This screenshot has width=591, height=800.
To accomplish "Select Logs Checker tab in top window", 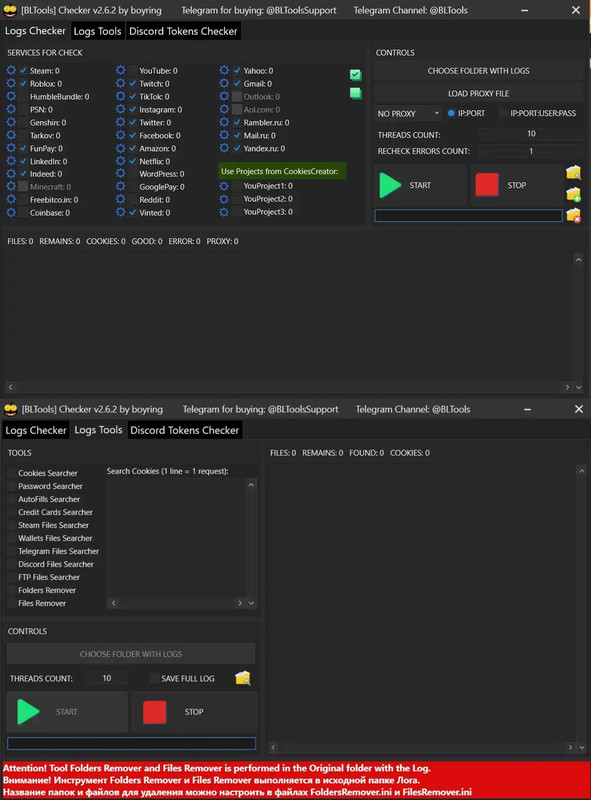I will [x=35, y=31].
